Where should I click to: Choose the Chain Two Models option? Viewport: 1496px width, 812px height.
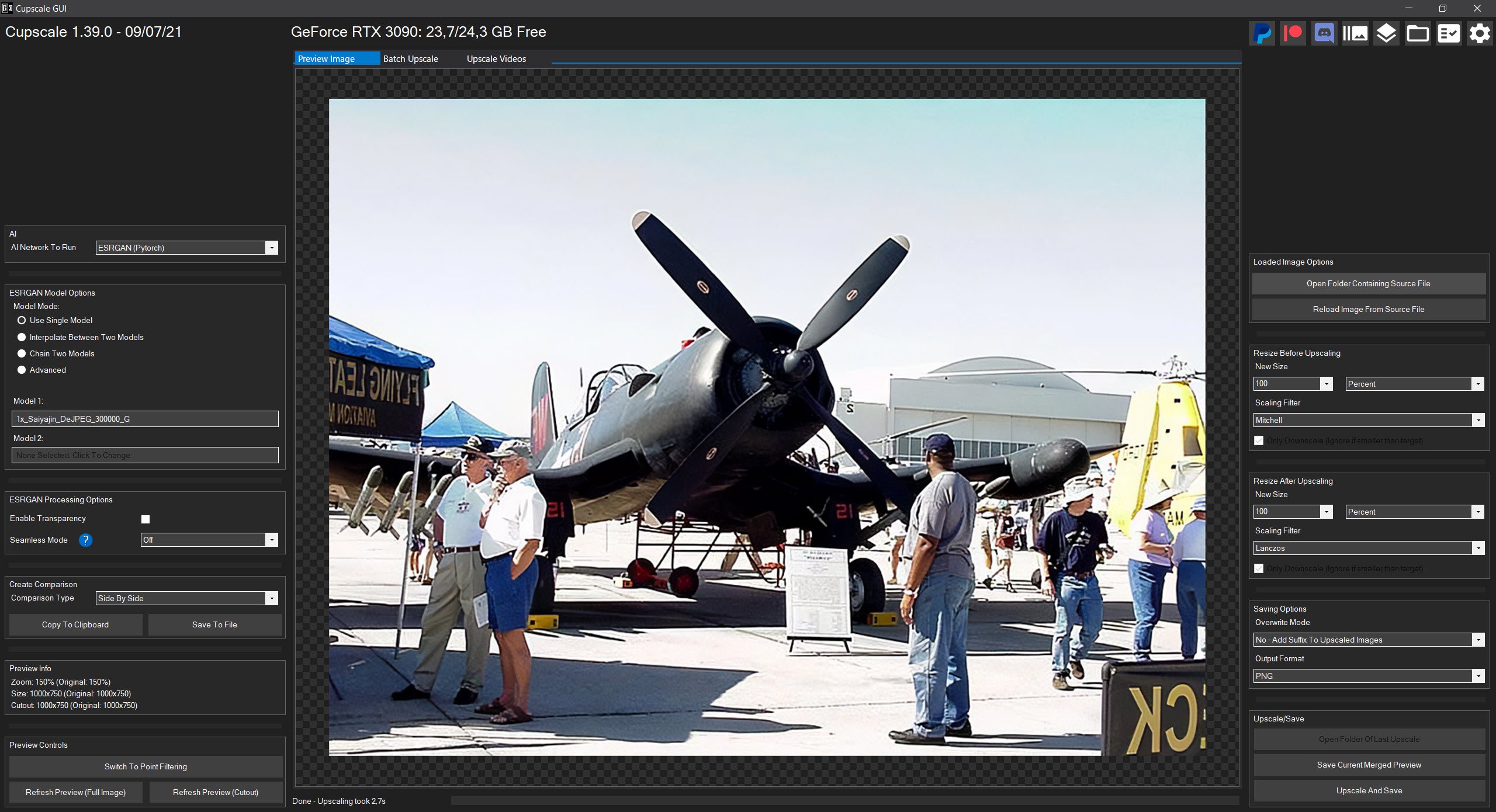(x=22, y=353)
